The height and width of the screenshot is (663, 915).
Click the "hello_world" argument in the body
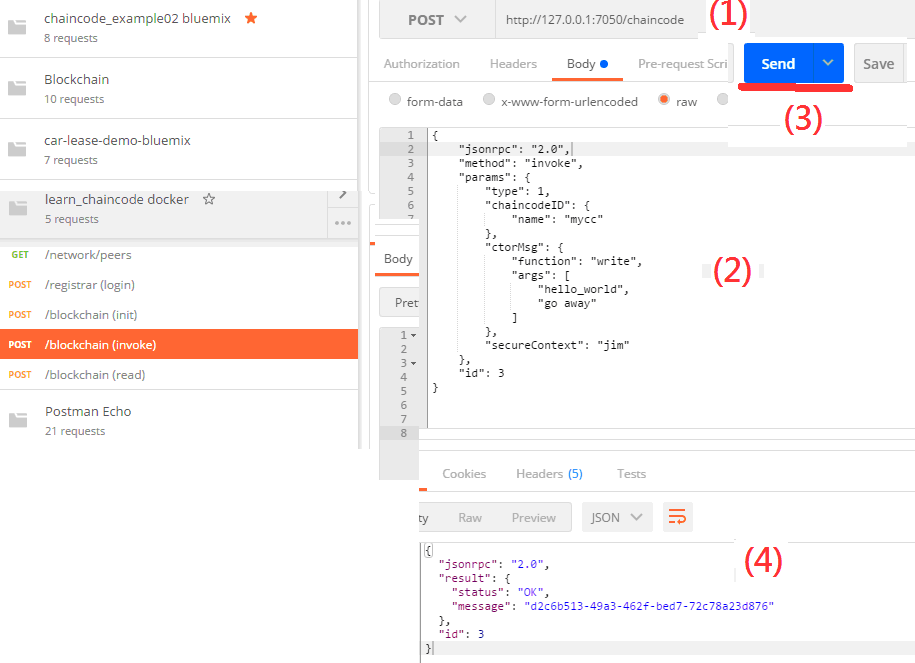click(x=582, y=289)
